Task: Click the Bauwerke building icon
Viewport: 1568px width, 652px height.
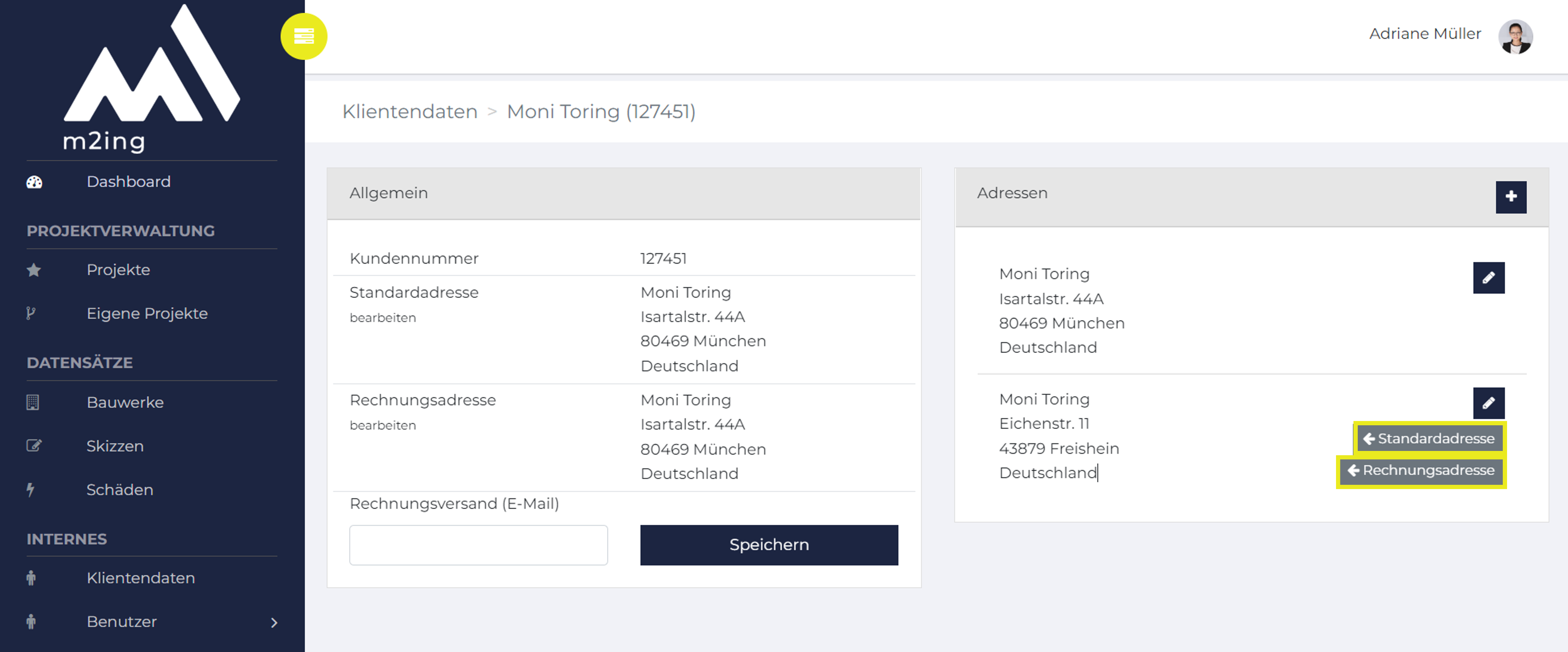Action: pyautogui.click(x=33, y=402)
